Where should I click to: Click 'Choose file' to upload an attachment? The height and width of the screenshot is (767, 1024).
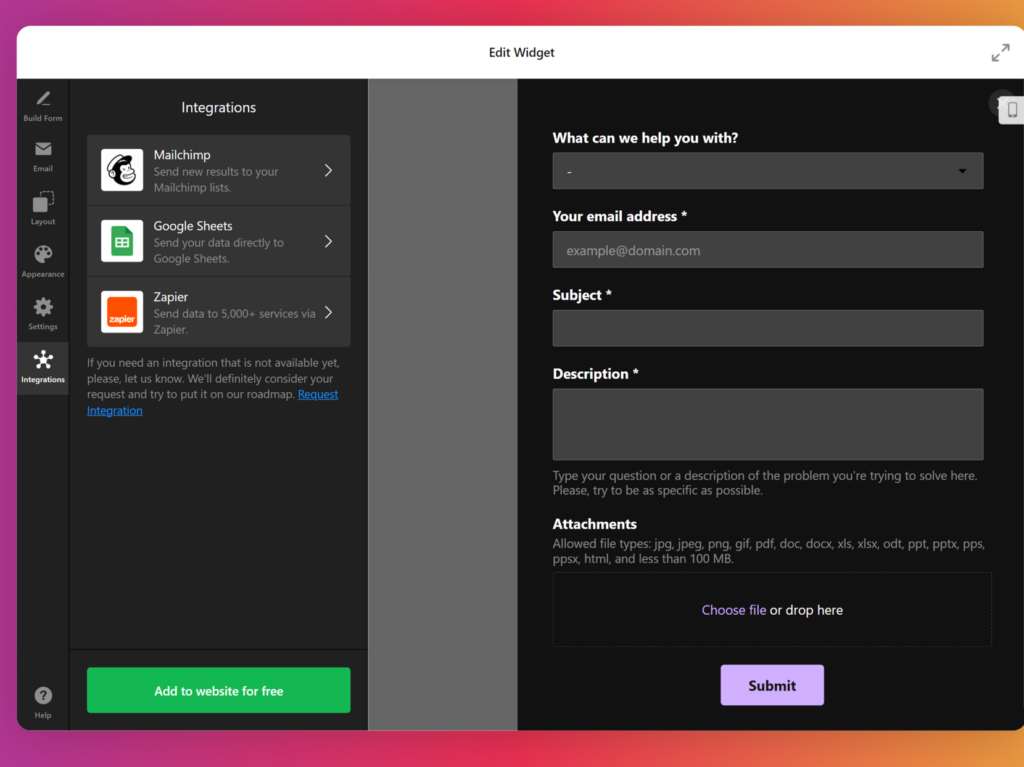[734, 609]
